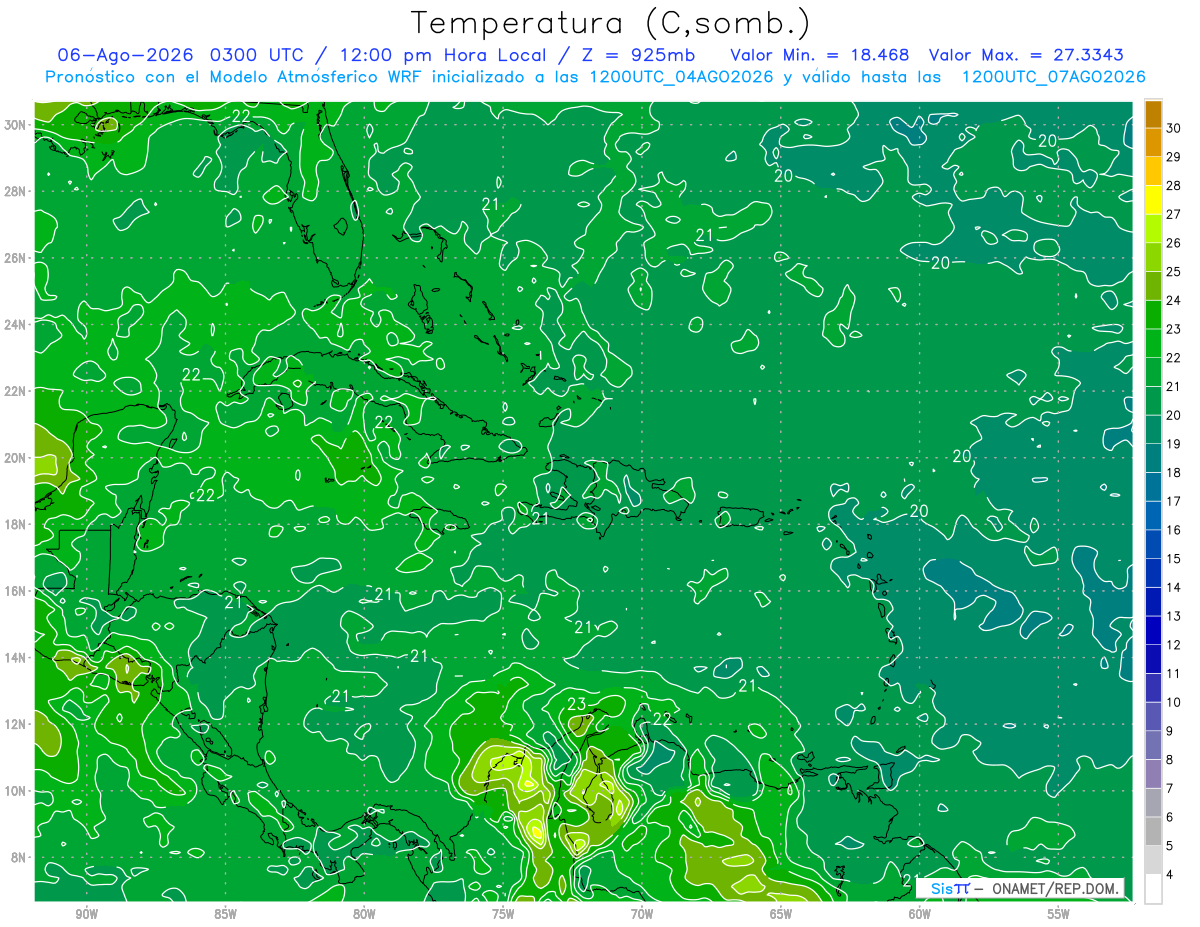Click the "24N" latitude axis label
1200x927 pixels.
pyautogui.click(x=14, y=324)
